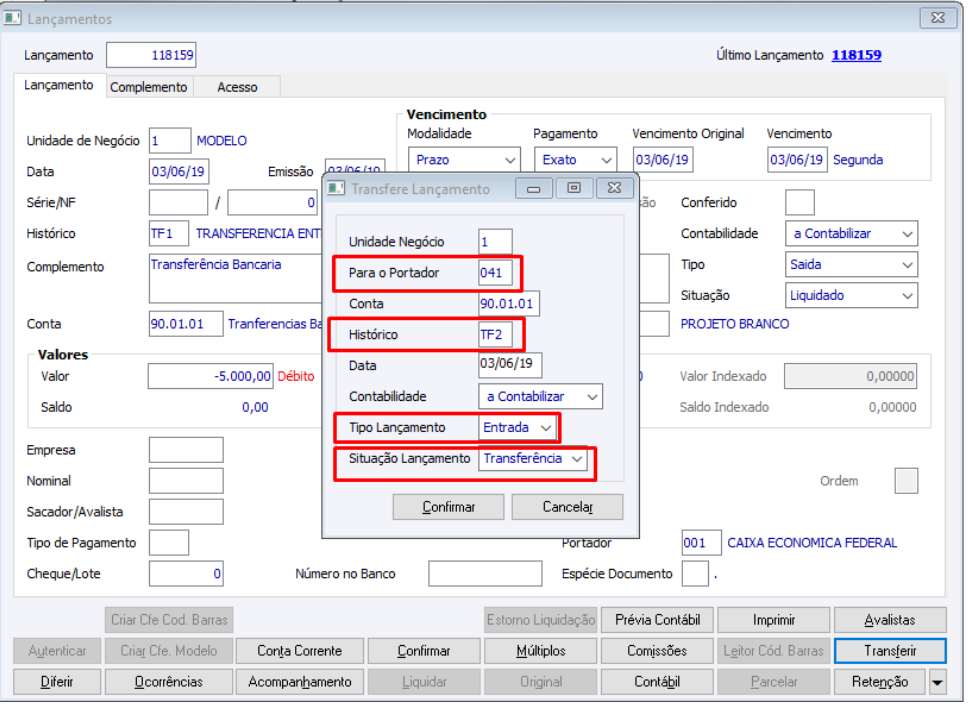Click the main Histórico field TF1

click(169, 233)
